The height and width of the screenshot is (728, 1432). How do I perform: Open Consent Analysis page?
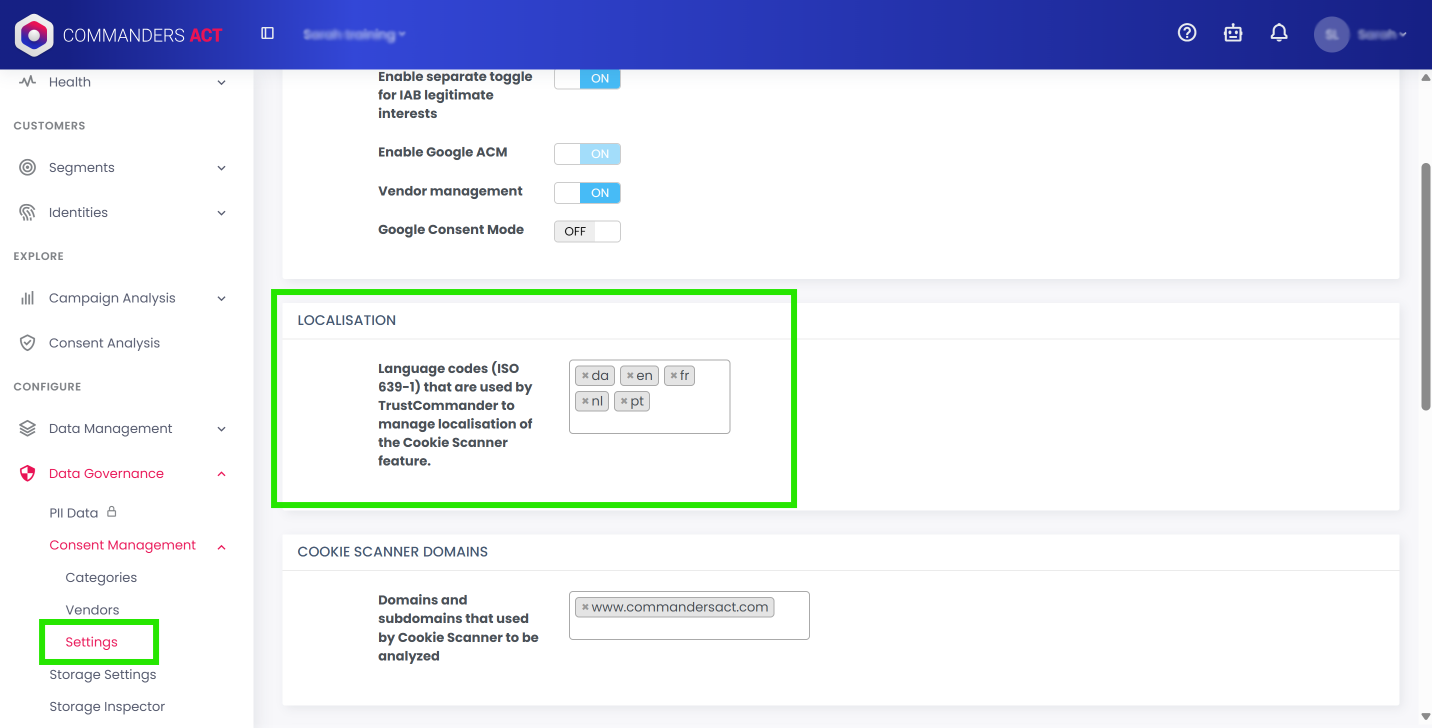click(x=104, y=343)
